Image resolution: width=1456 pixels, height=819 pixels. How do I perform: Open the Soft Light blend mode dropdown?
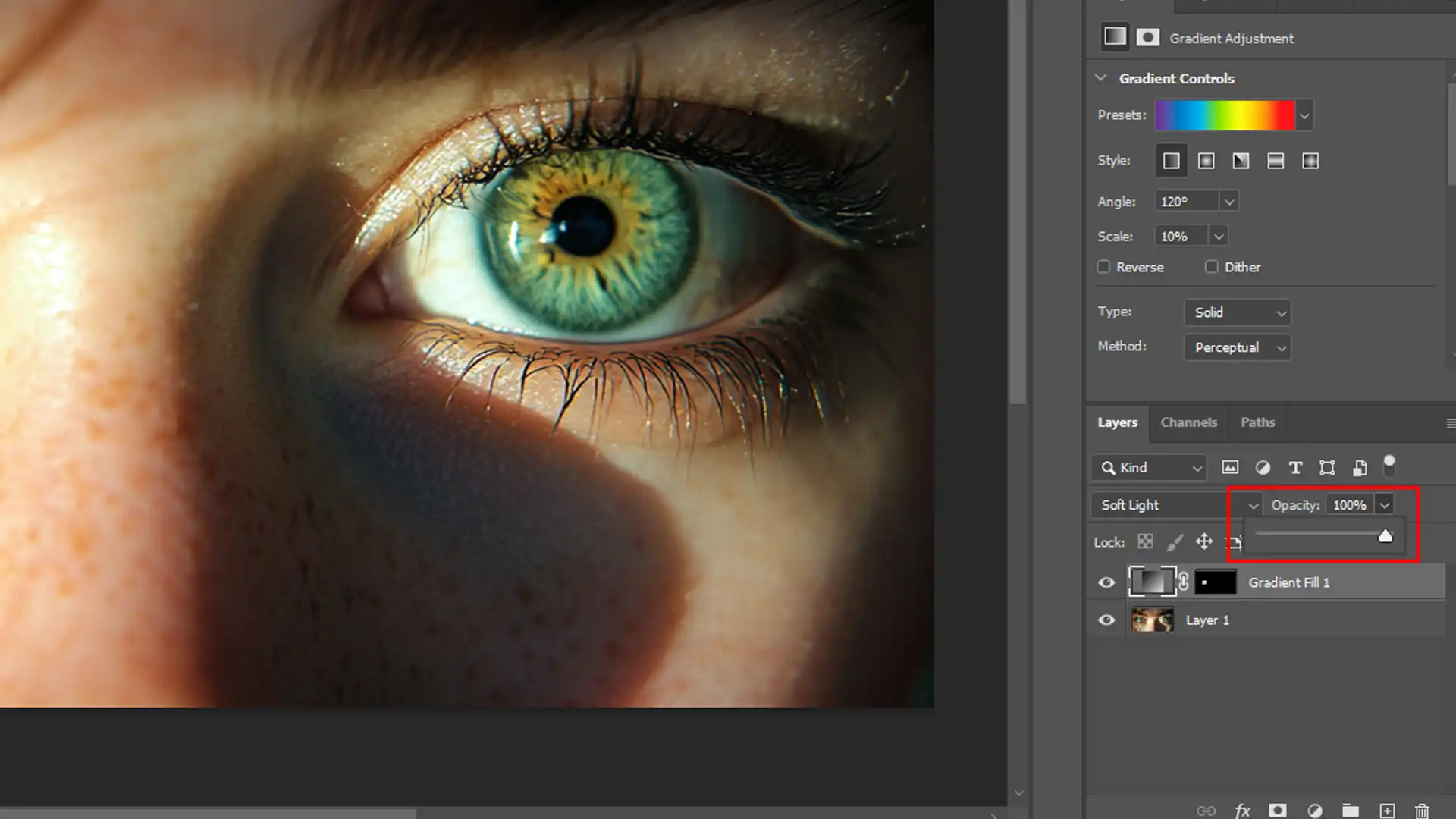tap(1177, 505)
